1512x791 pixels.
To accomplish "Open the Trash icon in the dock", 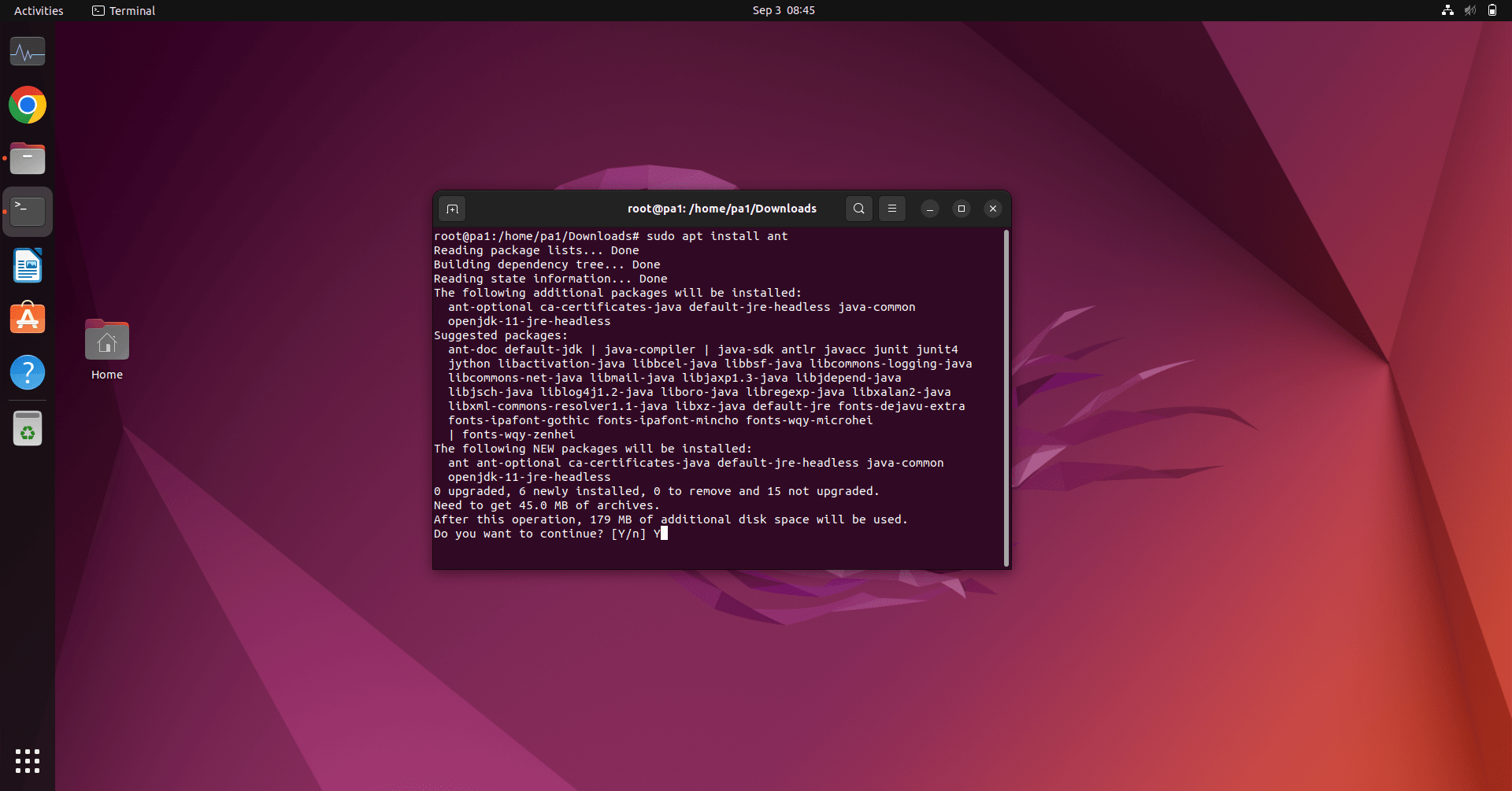I will pyautogui.click(x=27, y=428).
